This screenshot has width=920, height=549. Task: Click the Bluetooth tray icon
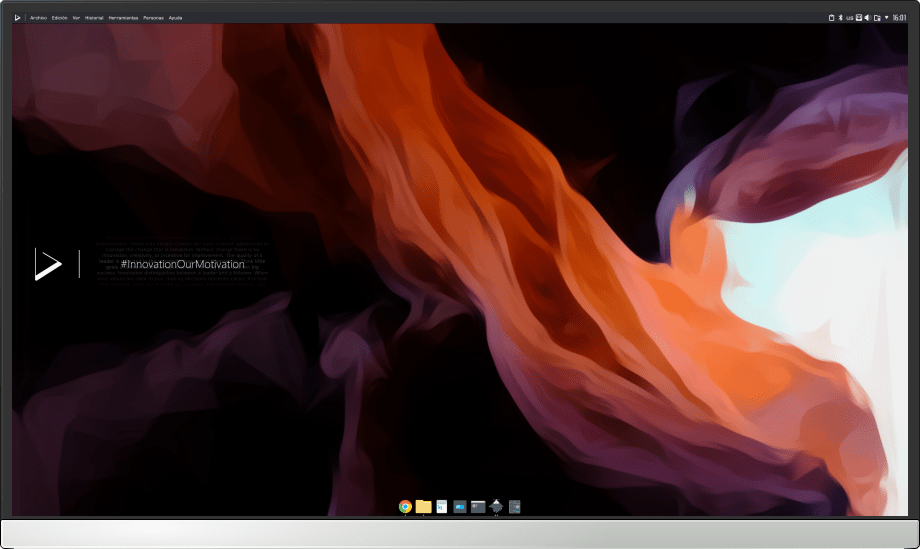pyautogui.click(x=840, y=18)
